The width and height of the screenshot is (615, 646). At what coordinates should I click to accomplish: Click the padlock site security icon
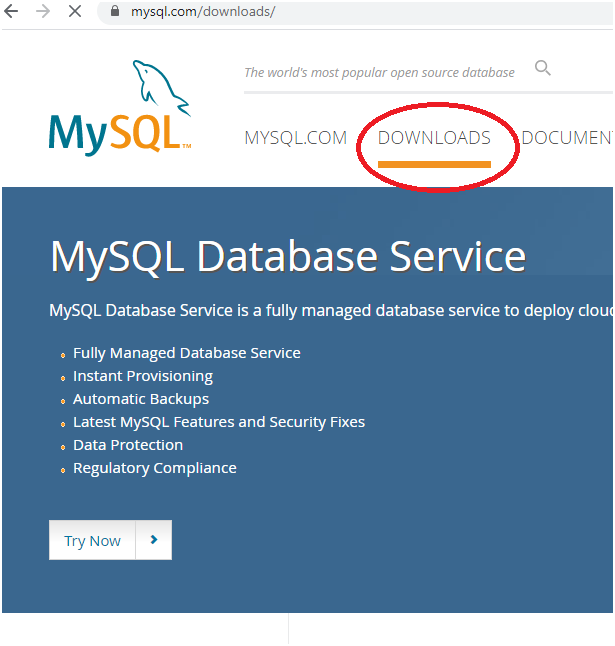(115, 11)
